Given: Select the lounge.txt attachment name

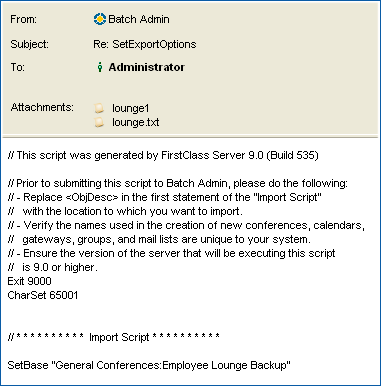Looking at the screenshot, I should [x=135, y=122].
